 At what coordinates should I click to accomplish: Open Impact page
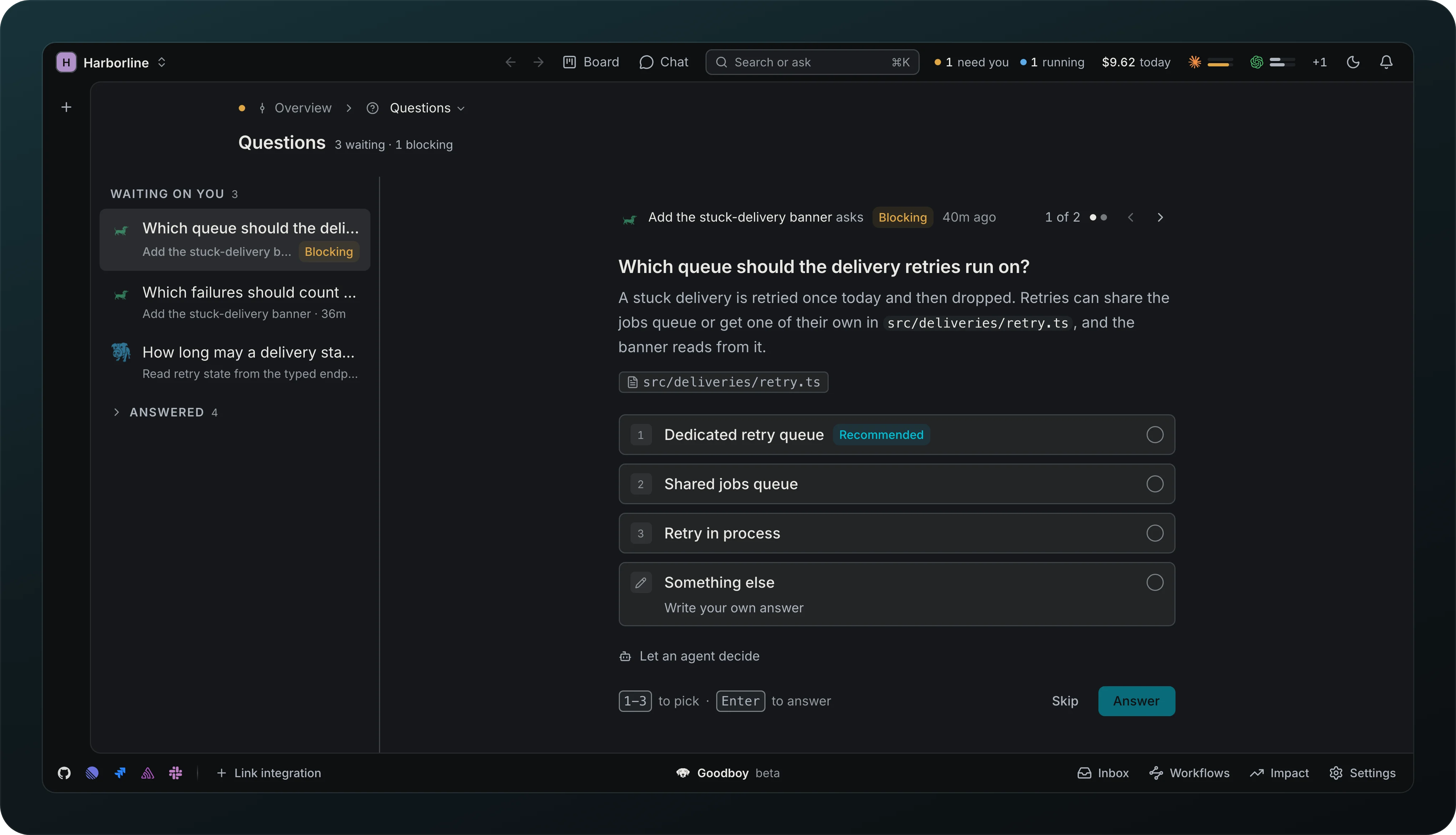[x=1279, y=773]
